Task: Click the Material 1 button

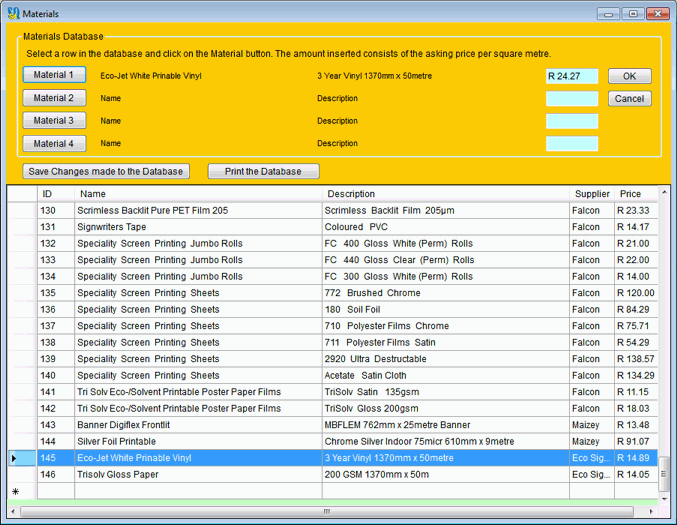Action: point(54,75)
